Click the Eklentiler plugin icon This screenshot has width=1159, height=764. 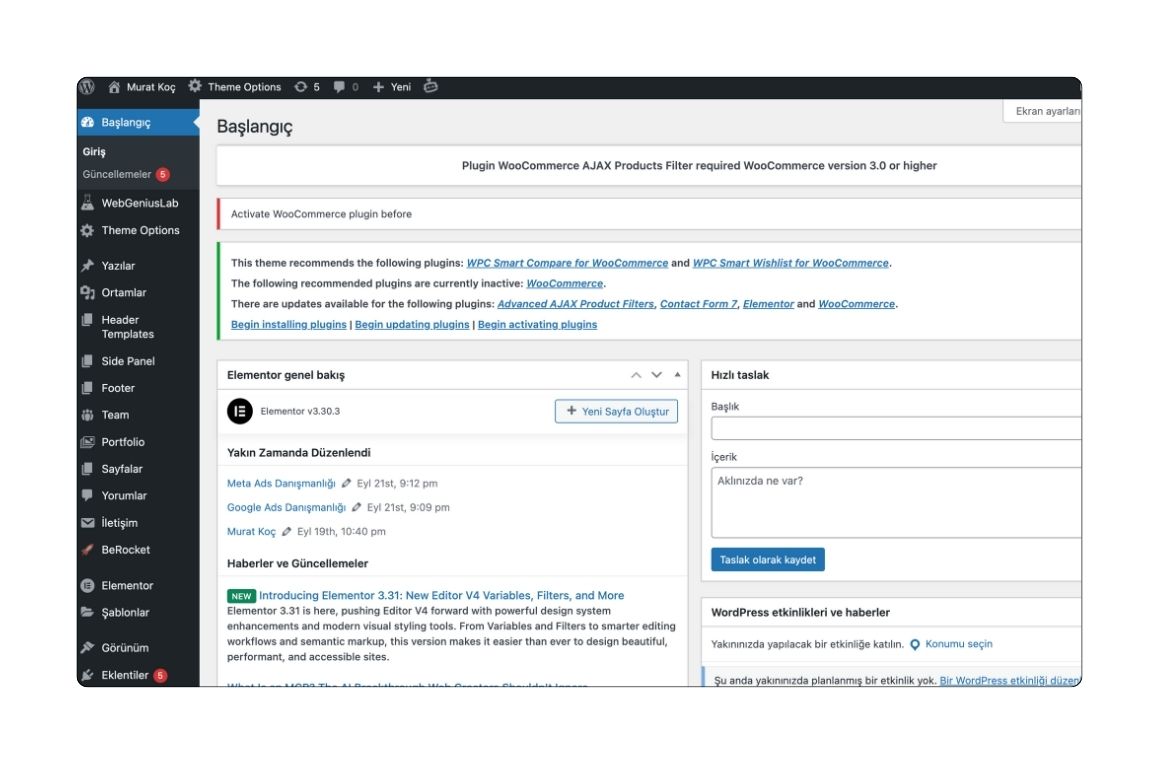coord(88,675)
